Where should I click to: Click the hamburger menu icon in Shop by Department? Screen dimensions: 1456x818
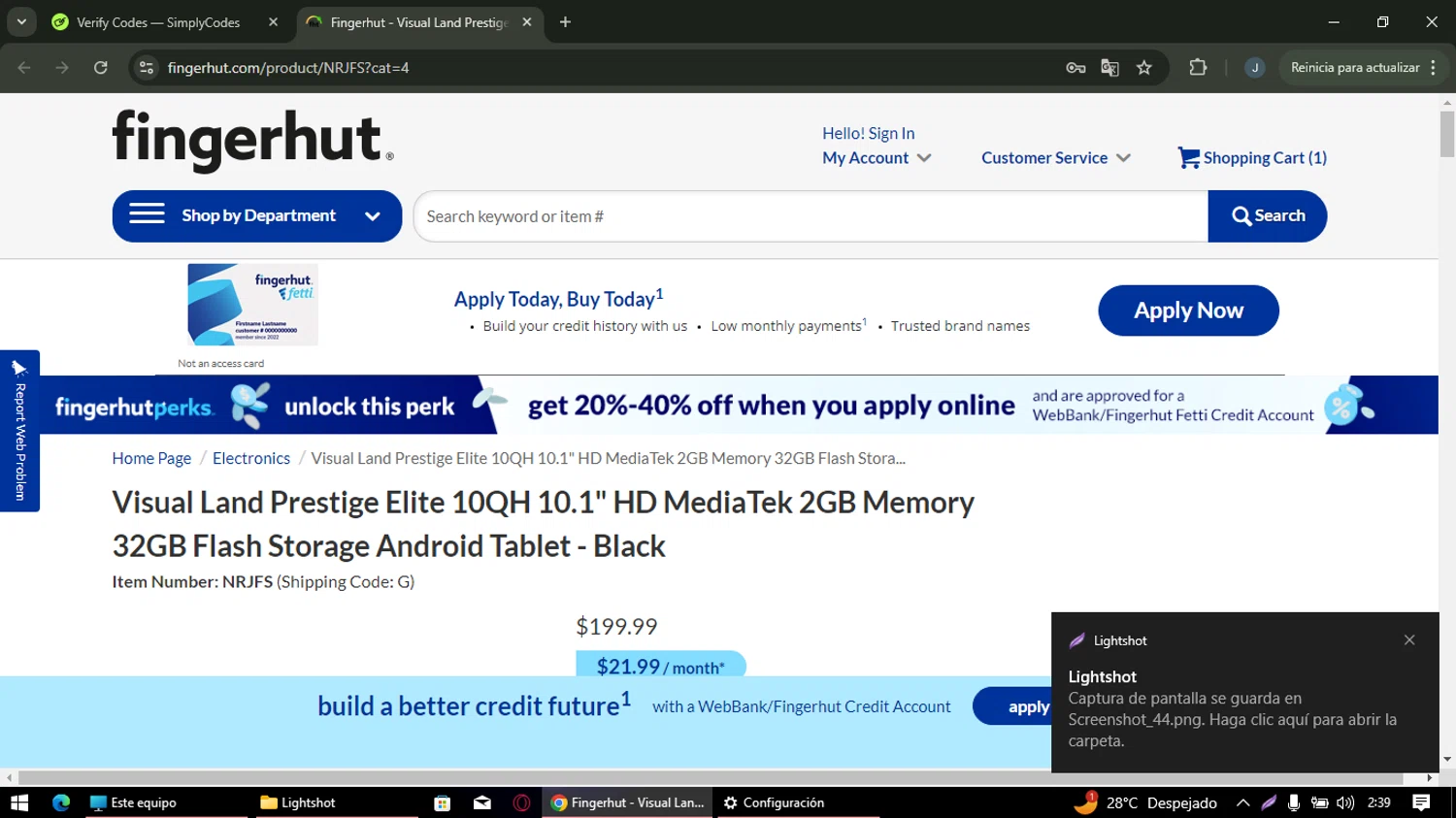pyautogui.click(x=147, y=214)
